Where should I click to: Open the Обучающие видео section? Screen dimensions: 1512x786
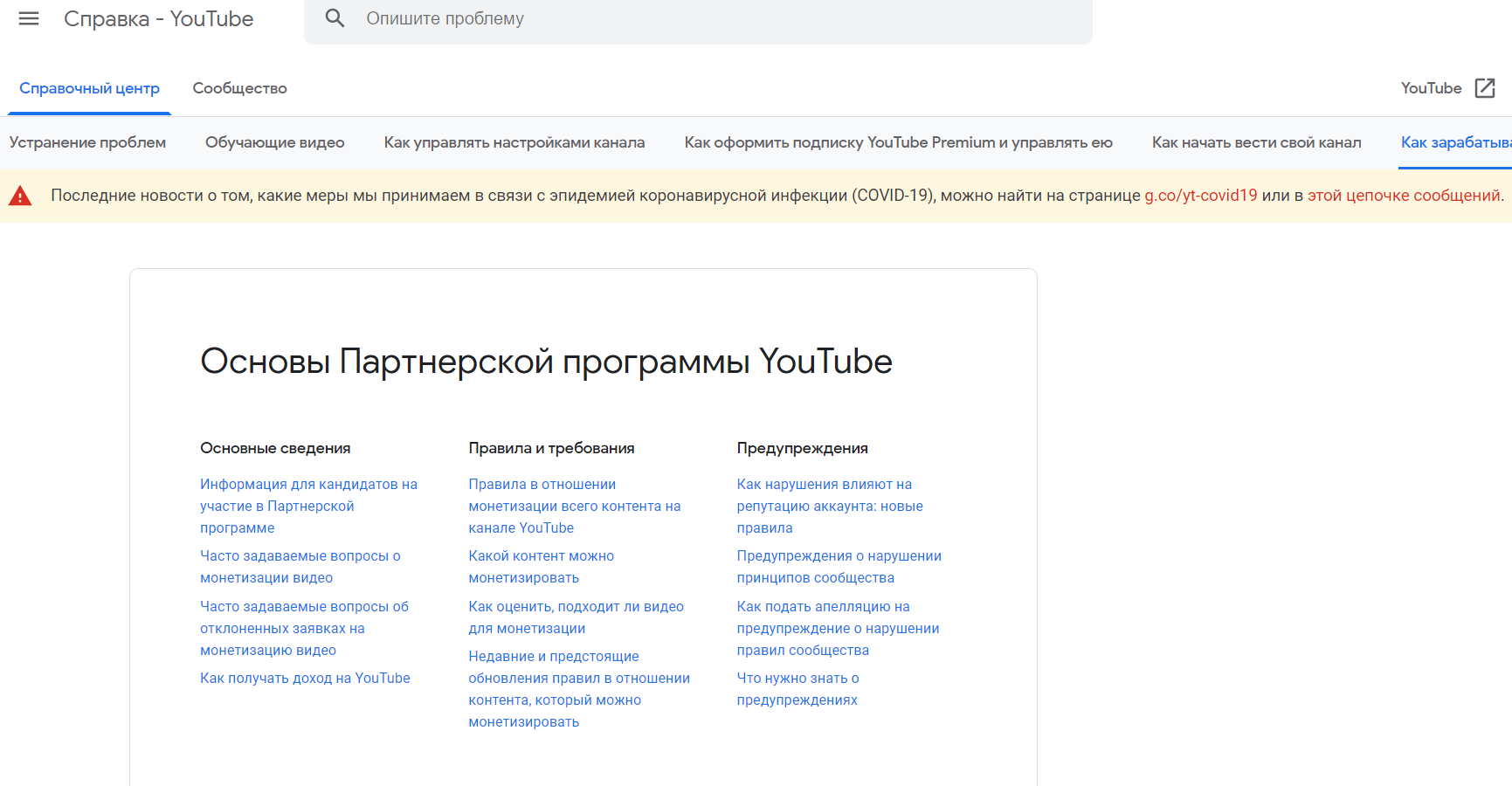tap(275, 142)
